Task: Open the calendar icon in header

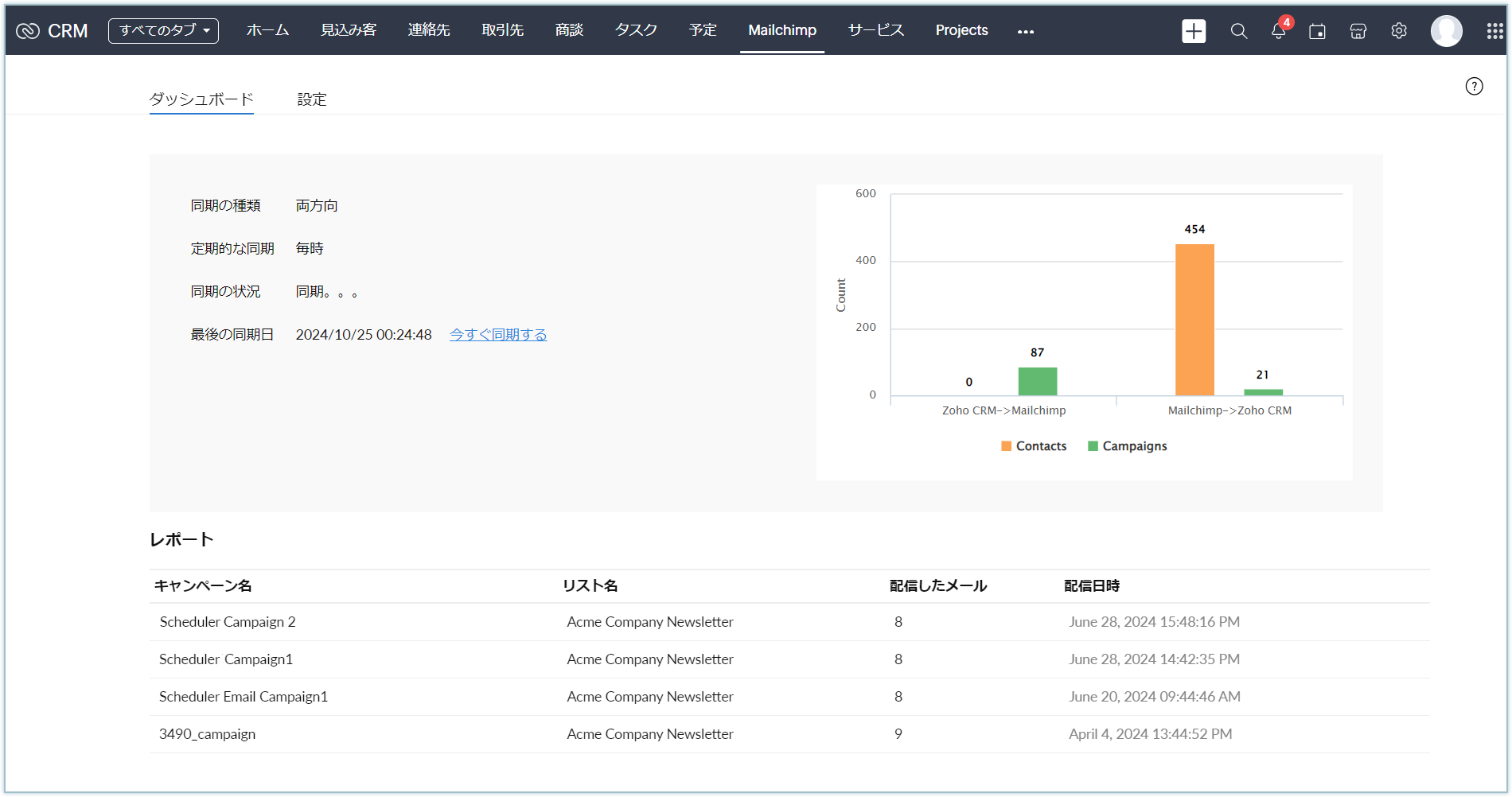Action: click(1317, 31)
